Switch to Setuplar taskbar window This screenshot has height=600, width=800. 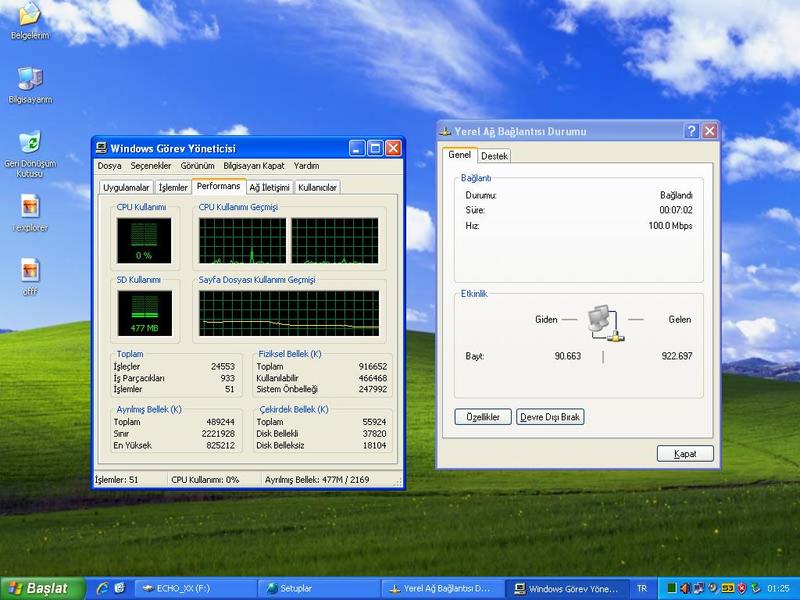[319, 588]
